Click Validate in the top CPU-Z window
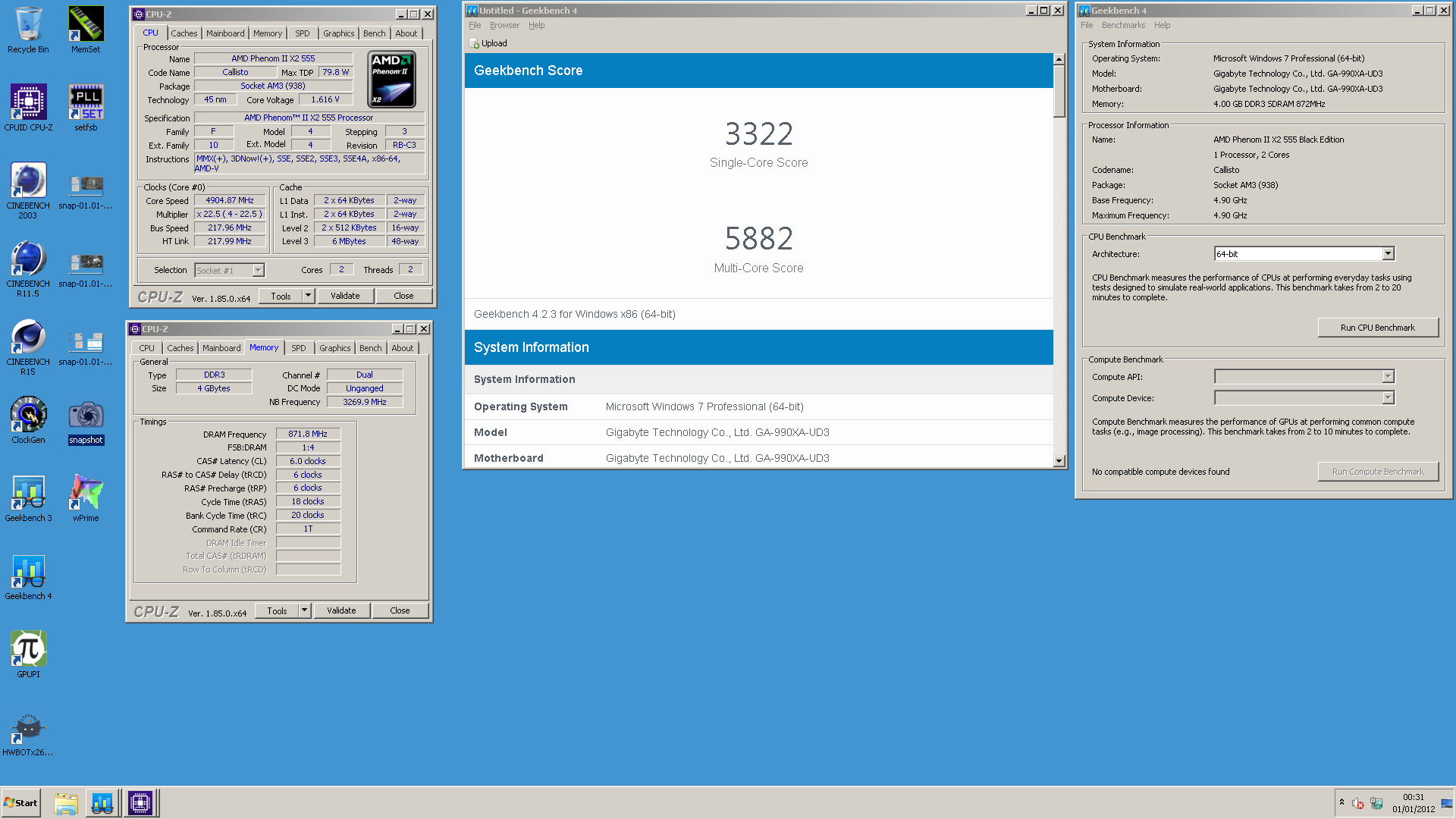 coord(345,296)
